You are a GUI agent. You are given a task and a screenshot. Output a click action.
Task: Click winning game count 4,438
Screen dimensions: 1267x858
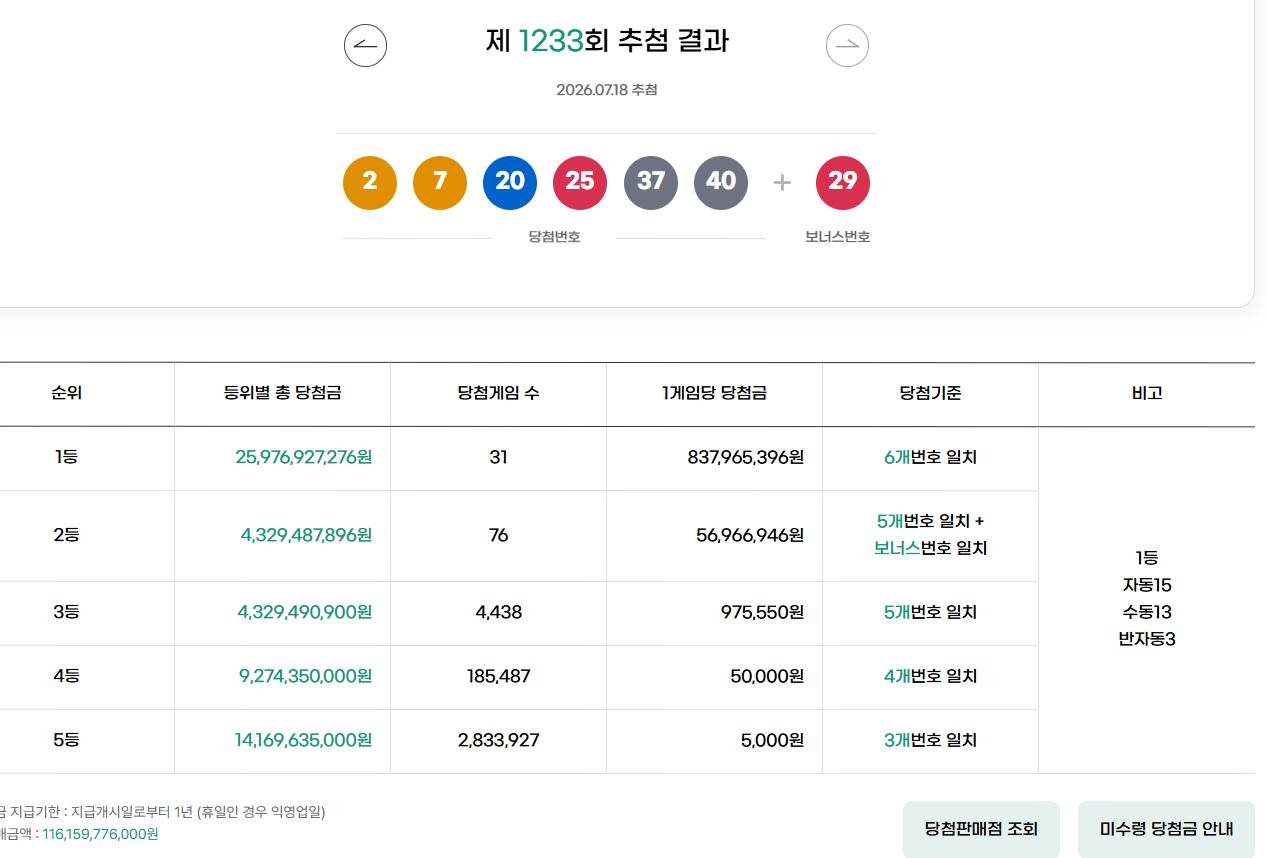point(498,612)
